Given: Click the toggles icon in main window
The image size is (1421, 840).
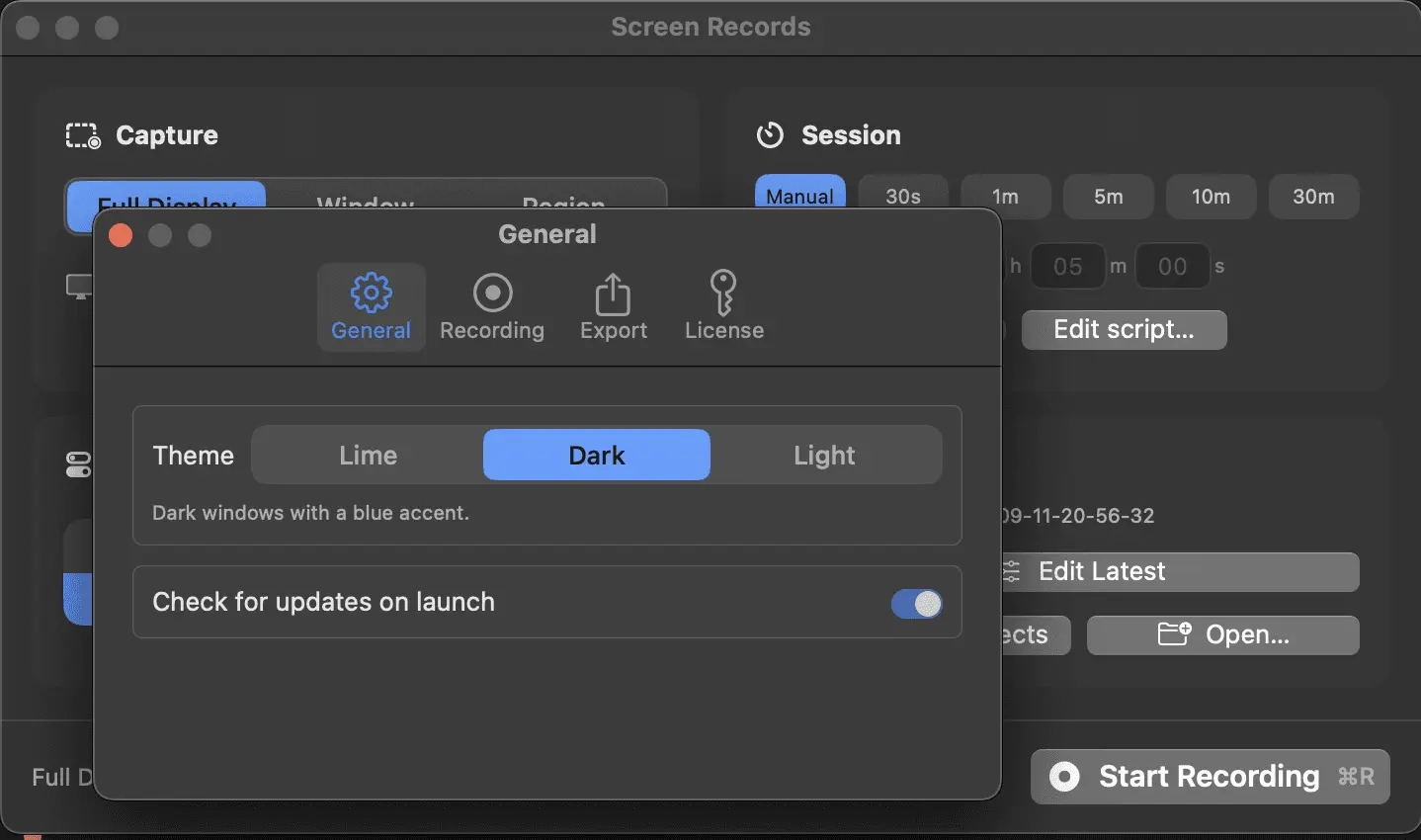Looking at the screenshot, I should [x=79, y=465].
